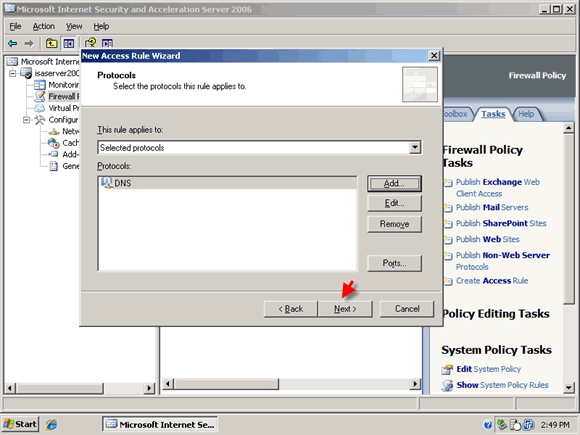Select the Cache node in the tree
The image size is (580, 435).
click(x=63, y=143)
